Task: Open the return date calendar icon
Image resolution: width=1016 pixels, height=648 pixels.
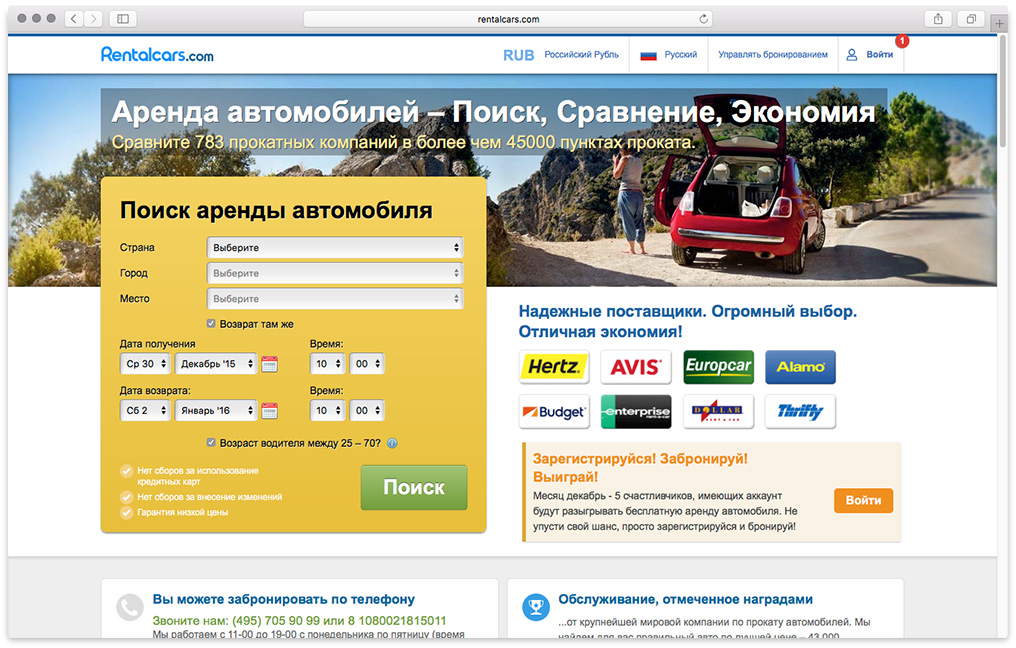Action: tap(269, 410)
